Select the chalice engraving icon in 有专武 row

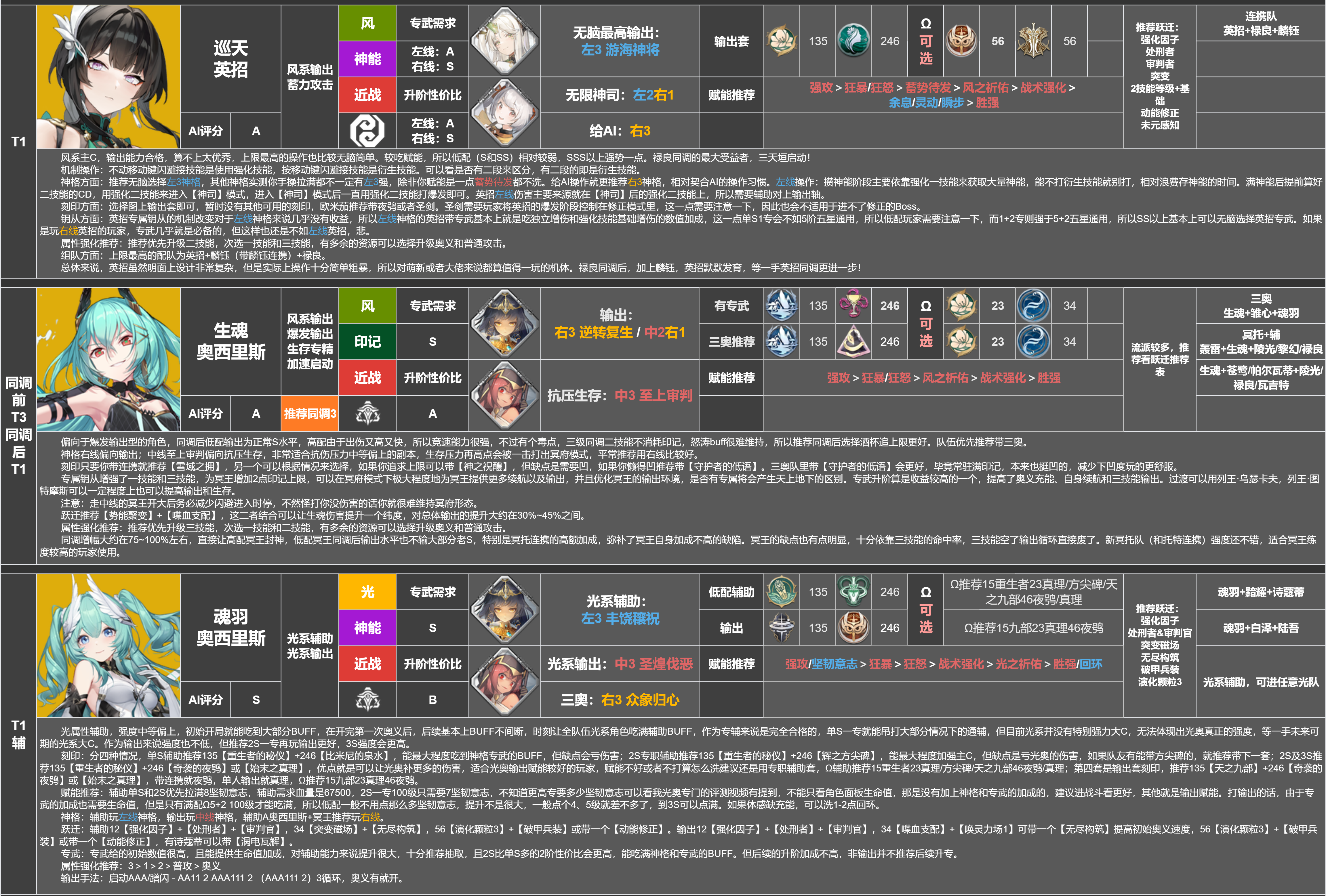[853, 305]
